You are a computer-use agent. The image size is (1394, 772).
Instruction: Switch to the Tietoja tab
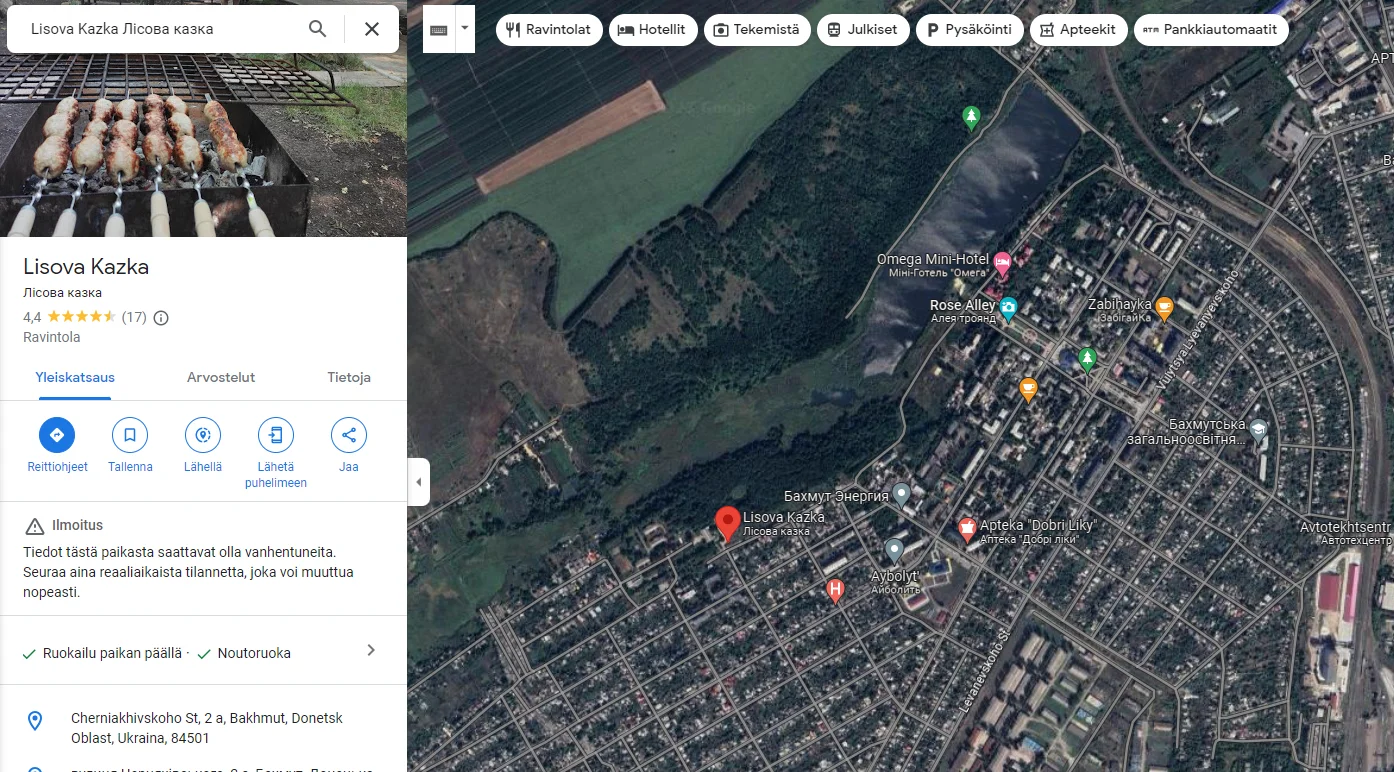[349, 377]
